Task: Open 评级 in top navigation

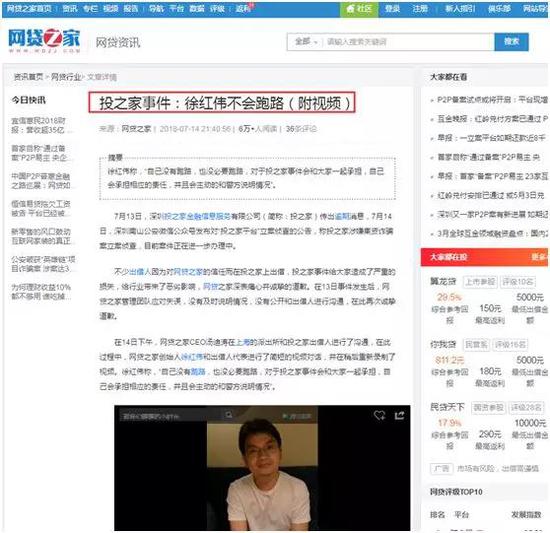Action: click(217, 8)
